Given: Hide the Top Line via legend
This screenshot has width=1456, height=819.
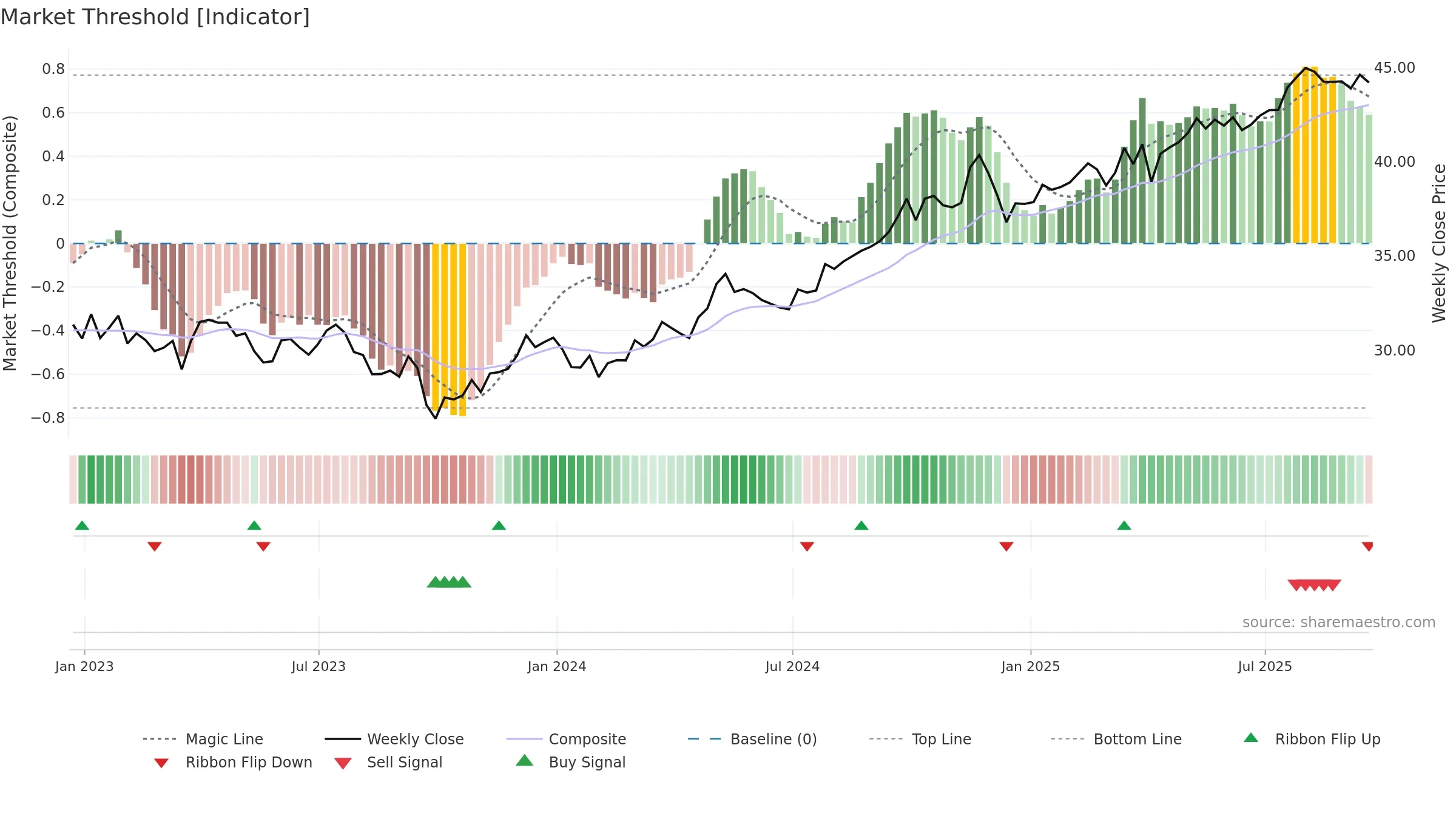Looking at the screenshot, I should pos(920,739).
